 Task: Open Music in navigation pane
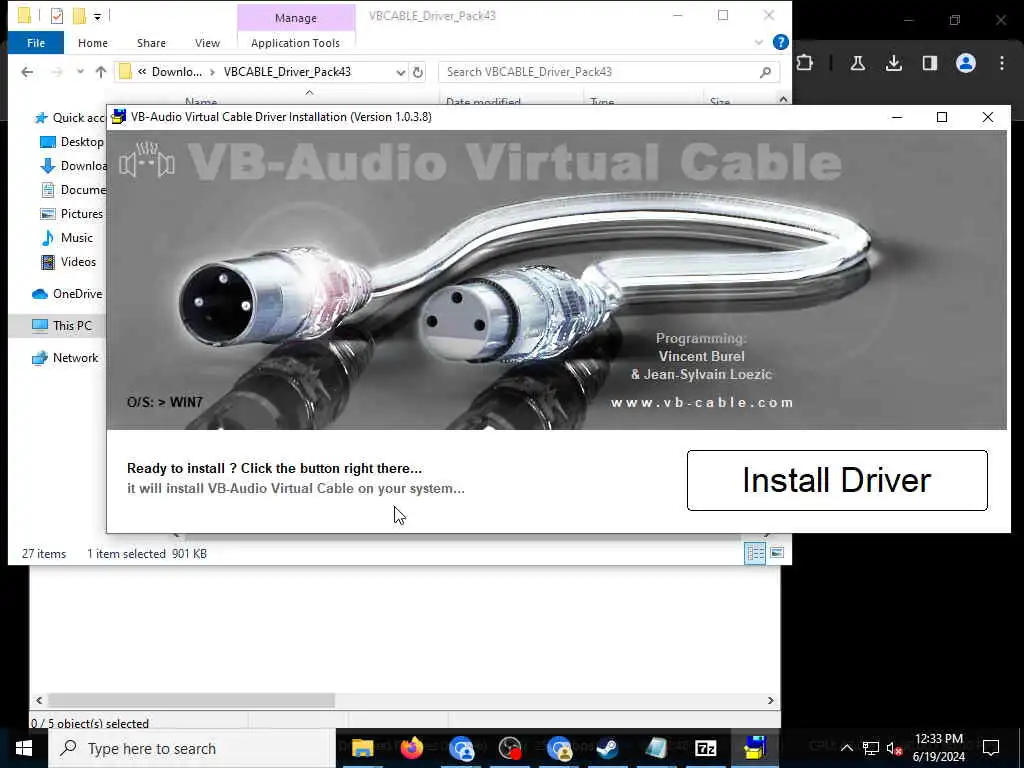click(67, 238)
